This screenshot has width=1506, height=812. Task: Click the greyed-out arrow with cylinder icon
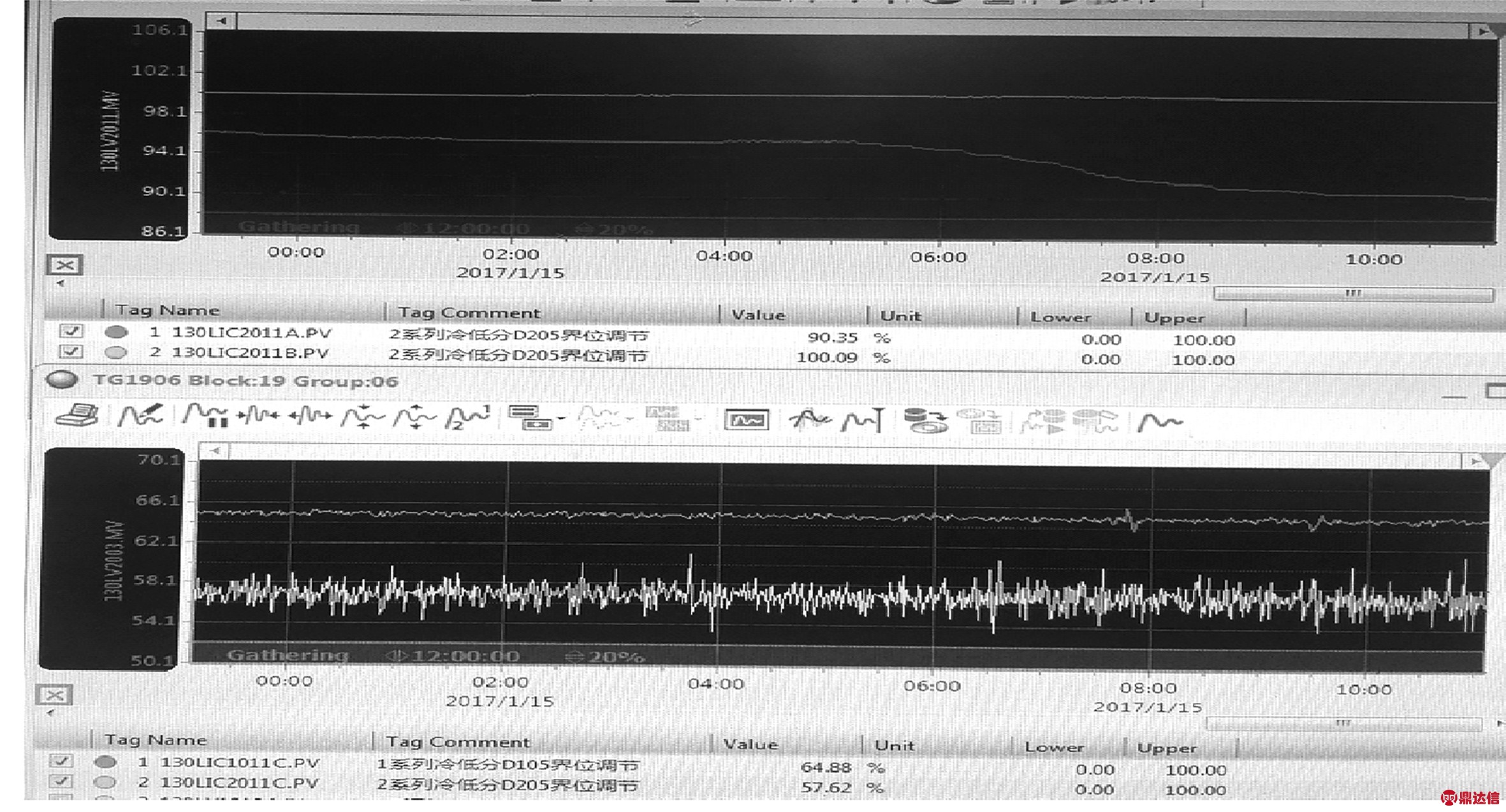tap(1044, 422)
